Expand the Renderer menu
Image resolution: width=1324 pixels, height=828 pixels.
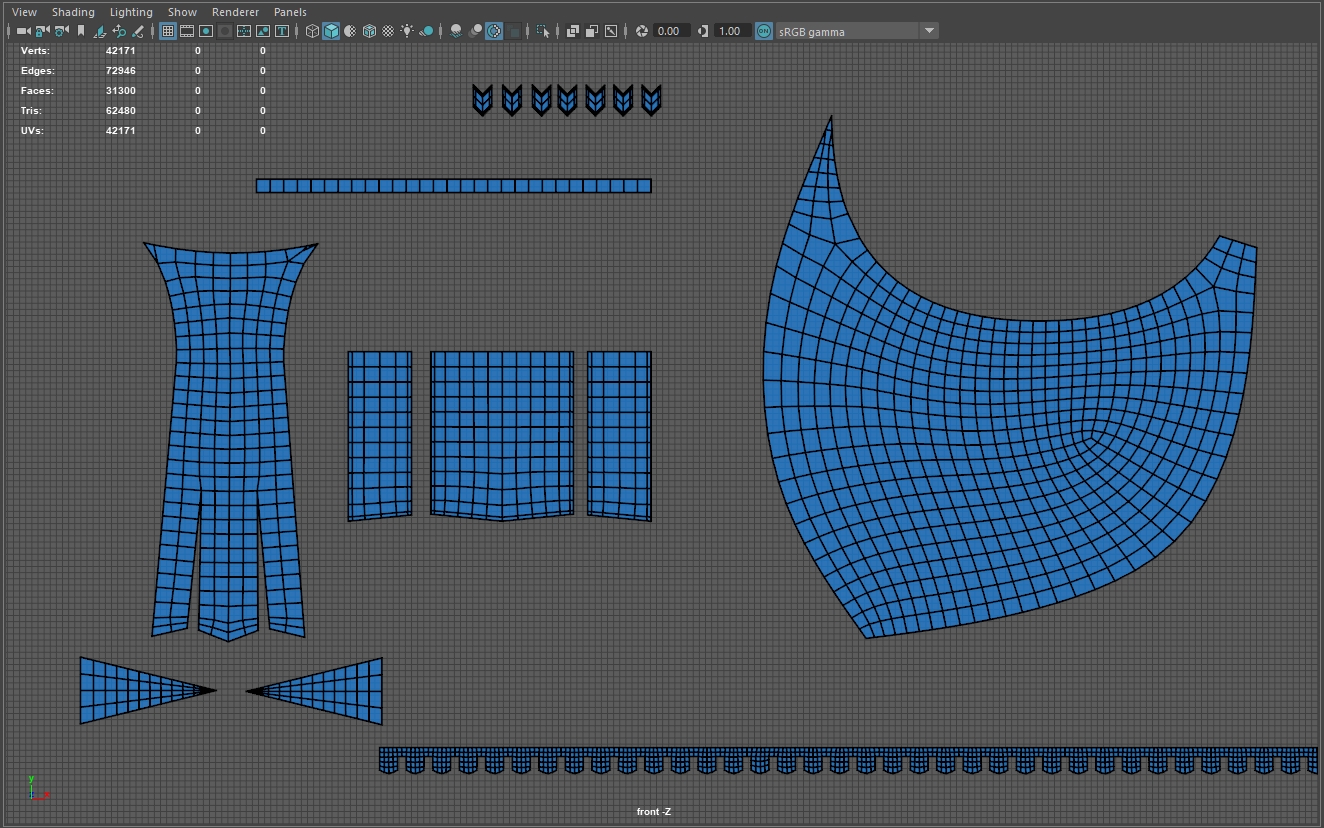click(235, 12)
